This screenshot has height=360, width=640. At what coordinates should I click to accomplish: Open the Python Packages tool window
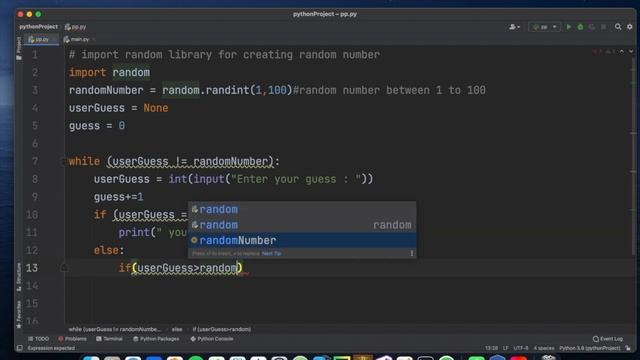(156, 339)
